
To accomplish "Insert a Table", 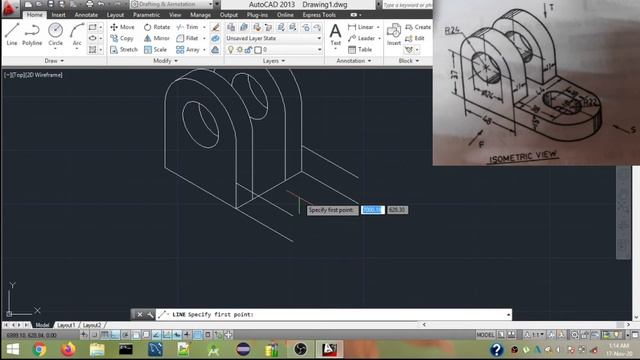I will coord(360,49).
